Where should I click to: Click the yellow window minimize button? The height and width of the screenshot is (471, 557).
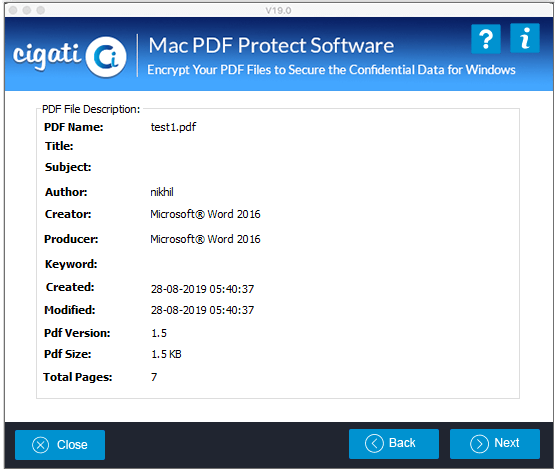tap(27, 10)
